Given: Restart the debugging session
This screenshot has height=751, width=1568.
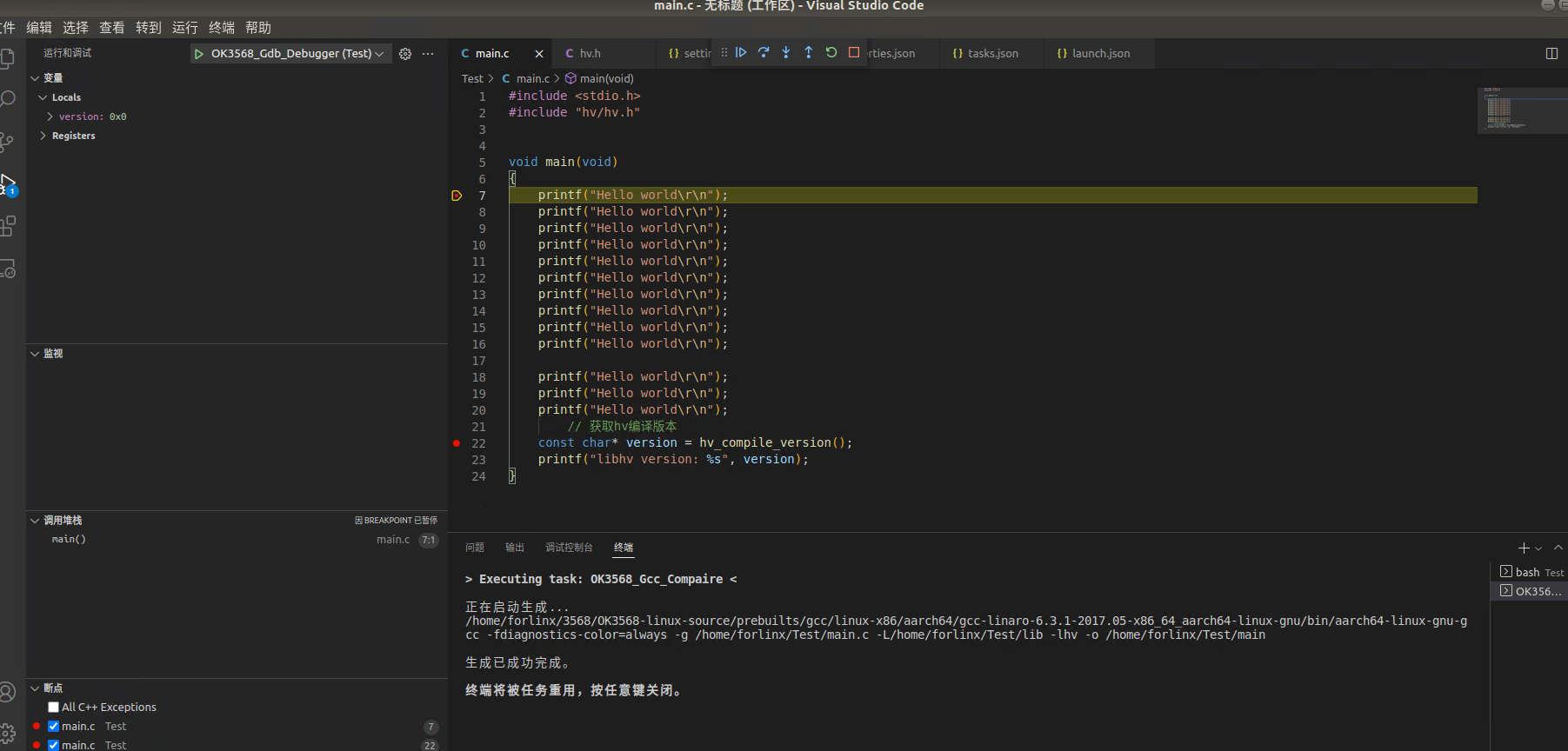Looking at the screenshot, I should (x=831, y=52).
